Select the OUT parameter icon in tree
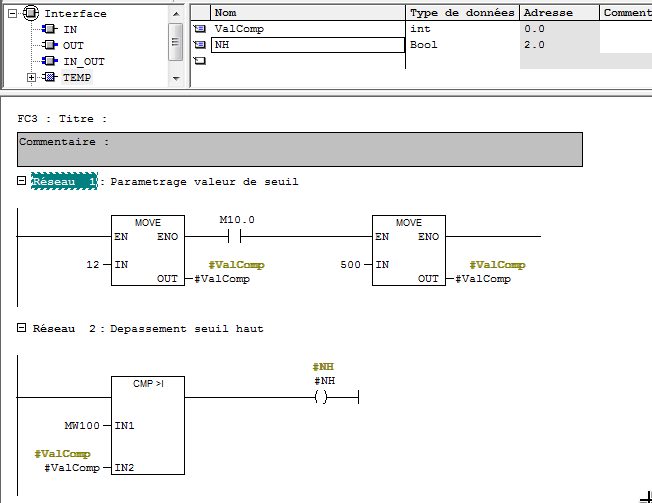This screenshot has width=652, height=503. click(x=50, y=46)
